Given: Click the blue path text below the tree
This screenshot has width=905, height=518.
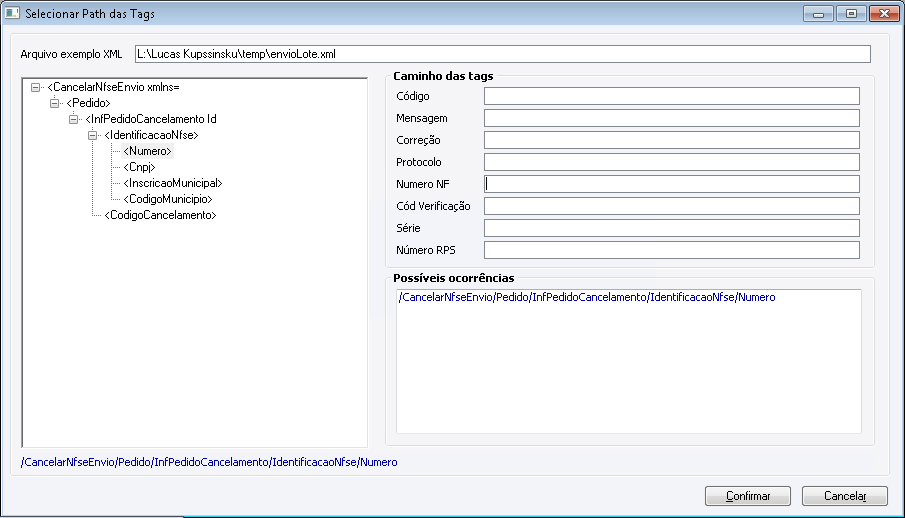Looking at the screenshot, I should (209, 462).
